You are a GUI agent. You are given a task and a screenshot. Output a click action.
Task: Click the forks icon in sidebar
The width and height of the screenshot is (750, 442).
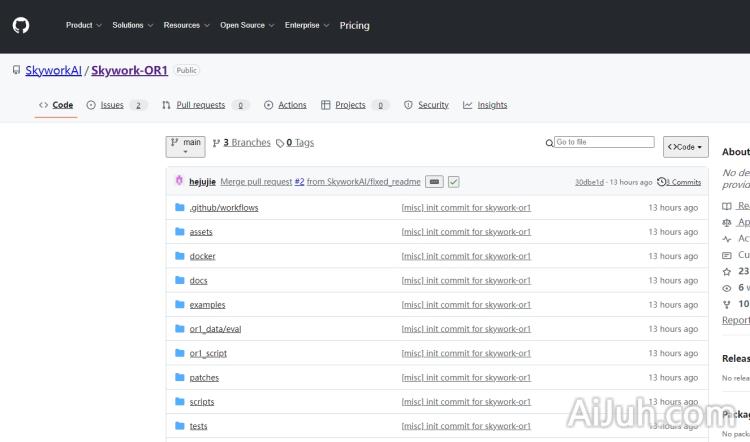727,303
